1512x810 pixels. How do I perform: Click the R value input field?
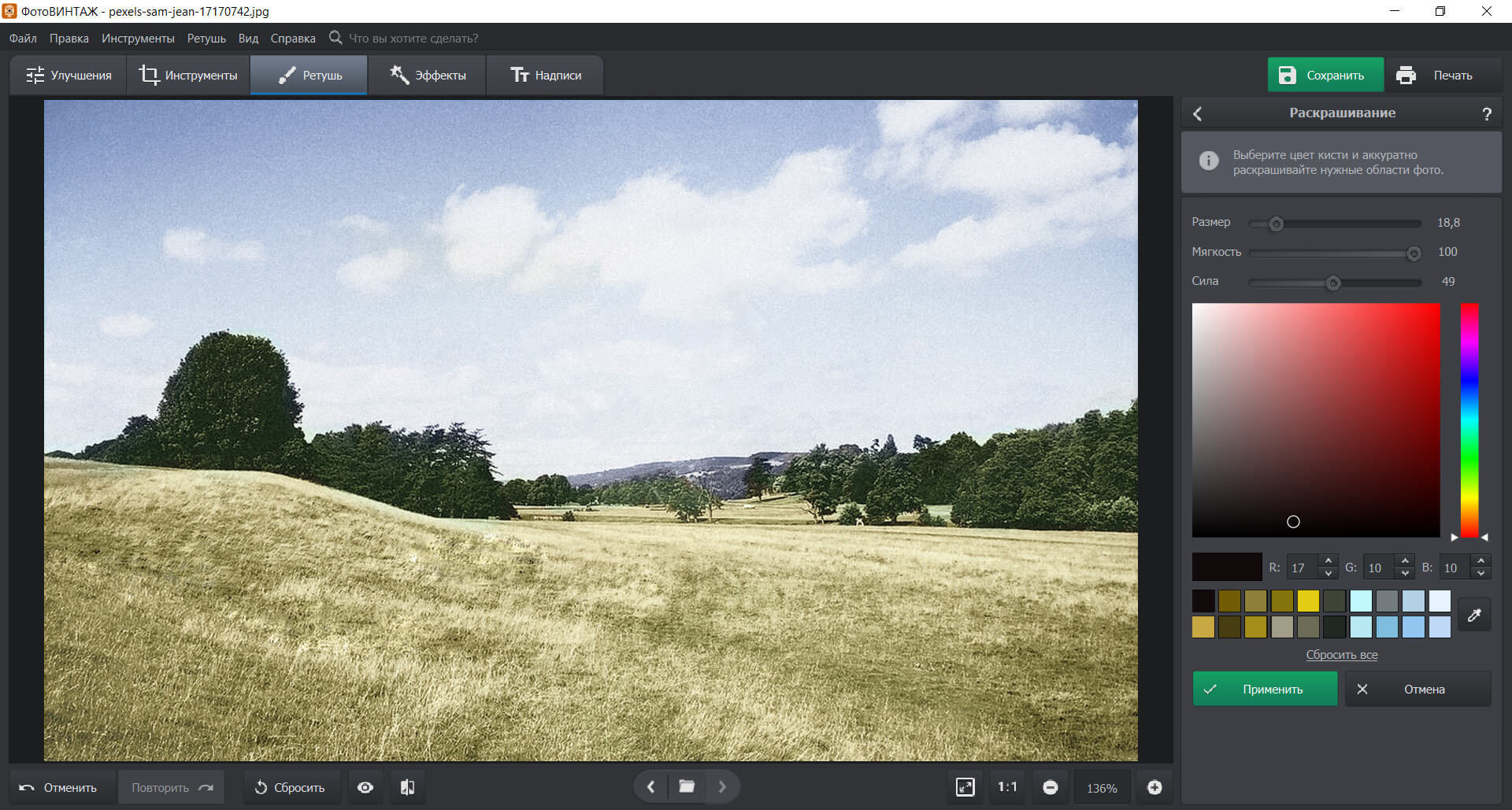pyautogui.click(x=1303, y=568)
